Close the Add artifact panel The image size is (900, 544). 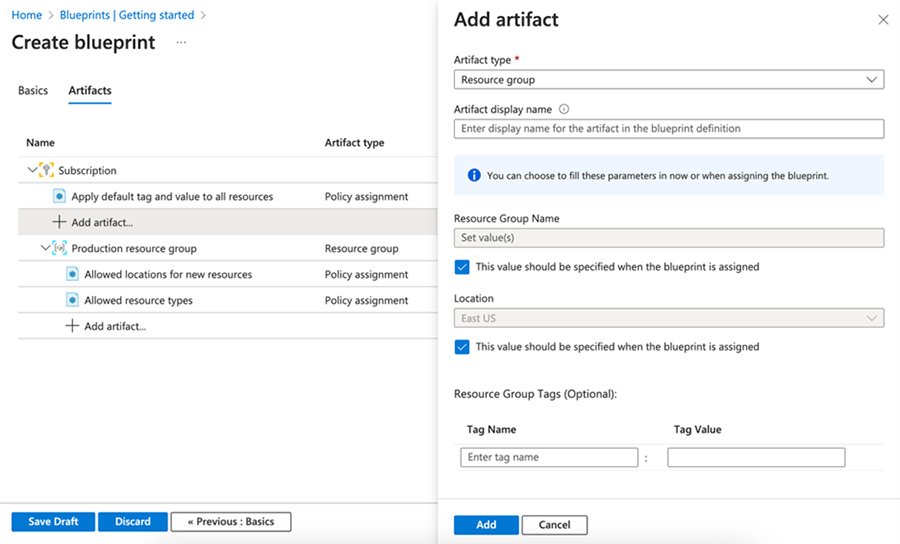882,20
